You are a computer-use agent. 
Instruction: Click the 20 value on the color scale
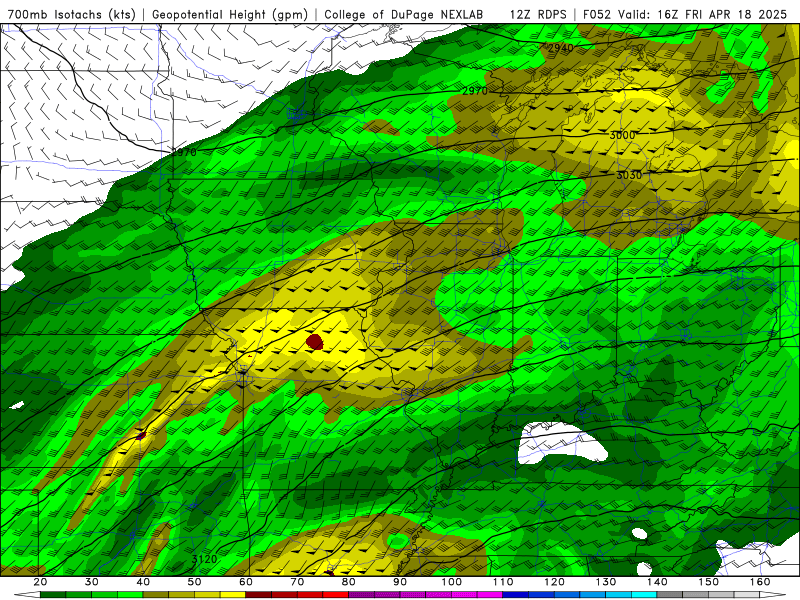[40, 582]
